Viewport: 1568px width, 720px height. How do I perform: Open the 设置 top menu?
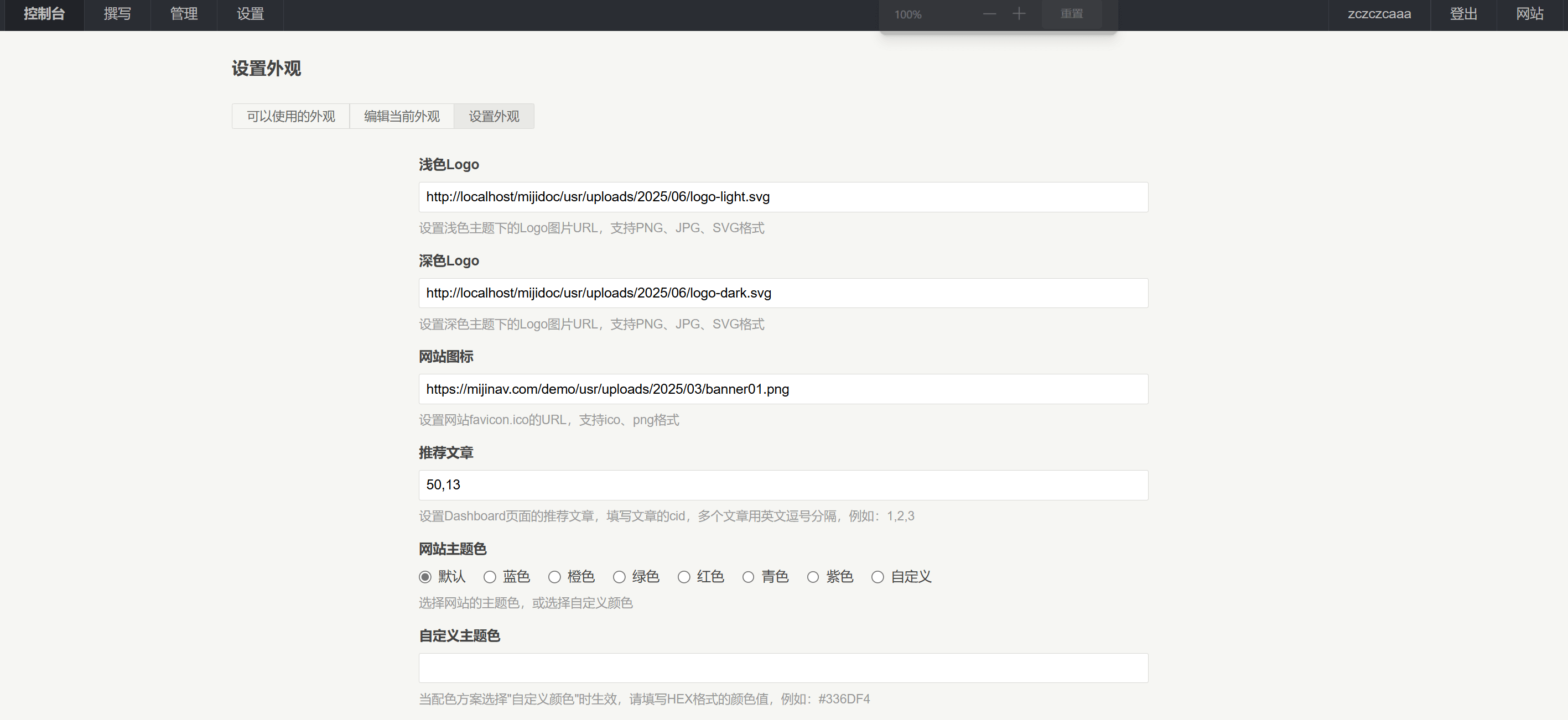pos(250,14)
